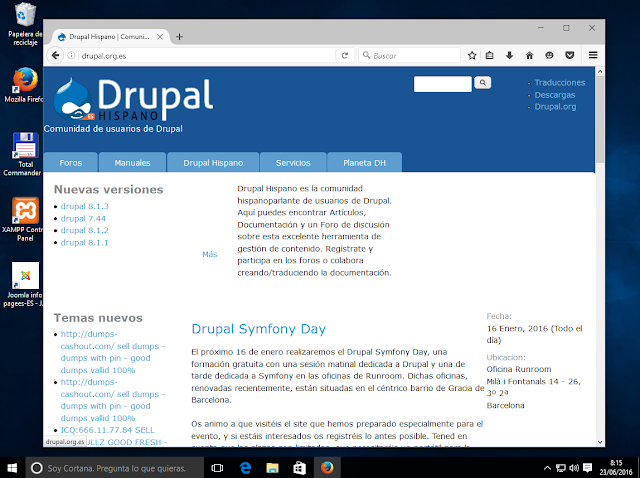Click the Firefox Buscar search field
Viewport: 640px width, 478px height.
click(x=409, y=56)
